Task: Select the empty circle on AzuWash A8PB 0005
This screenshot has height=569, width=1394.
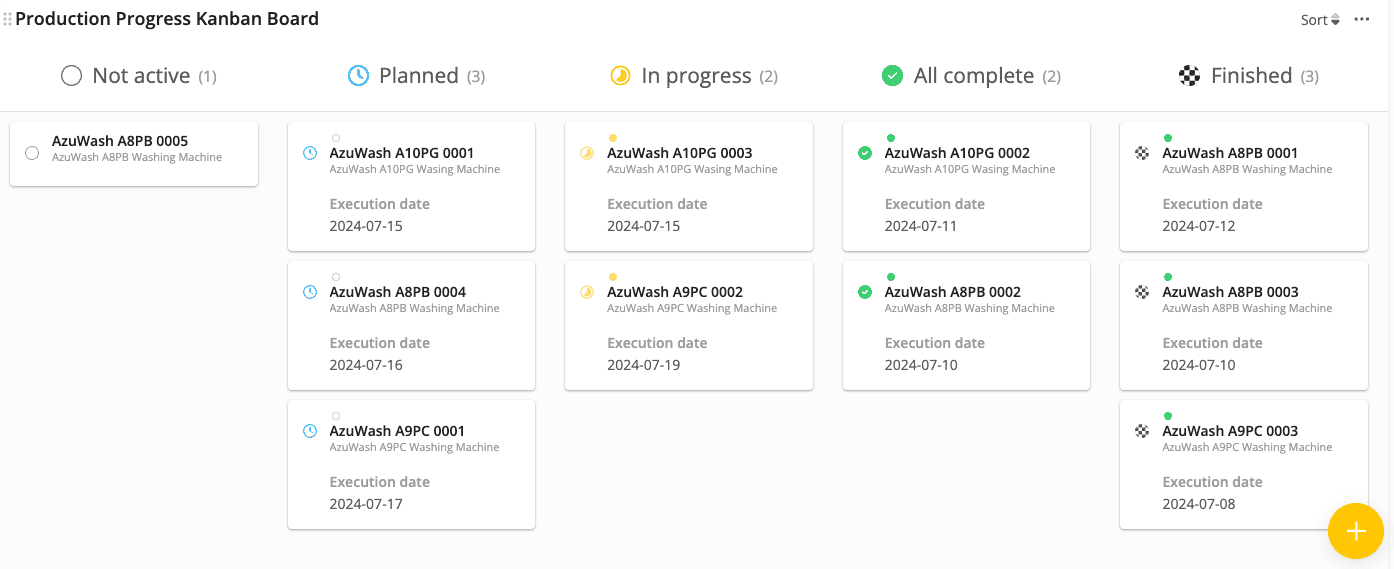Action: [32, 153]
